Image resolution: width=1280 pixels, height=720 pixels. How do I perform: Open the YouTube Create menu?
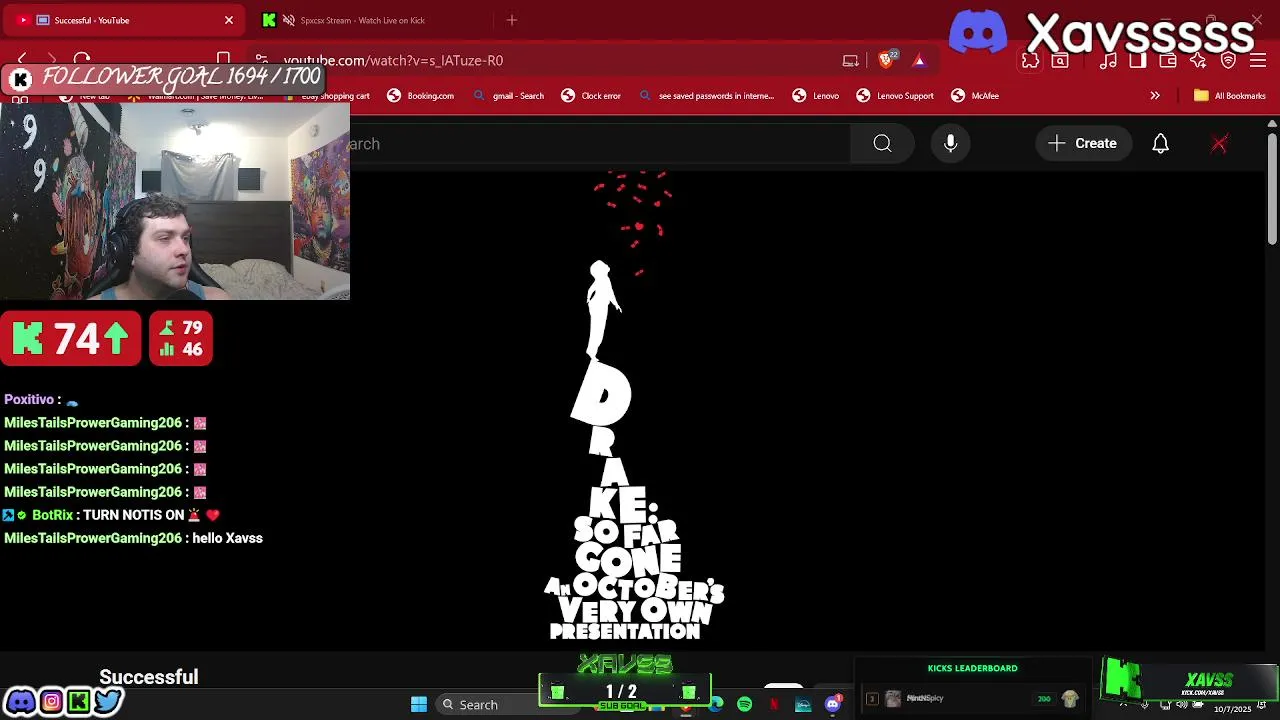[1082, 144]
